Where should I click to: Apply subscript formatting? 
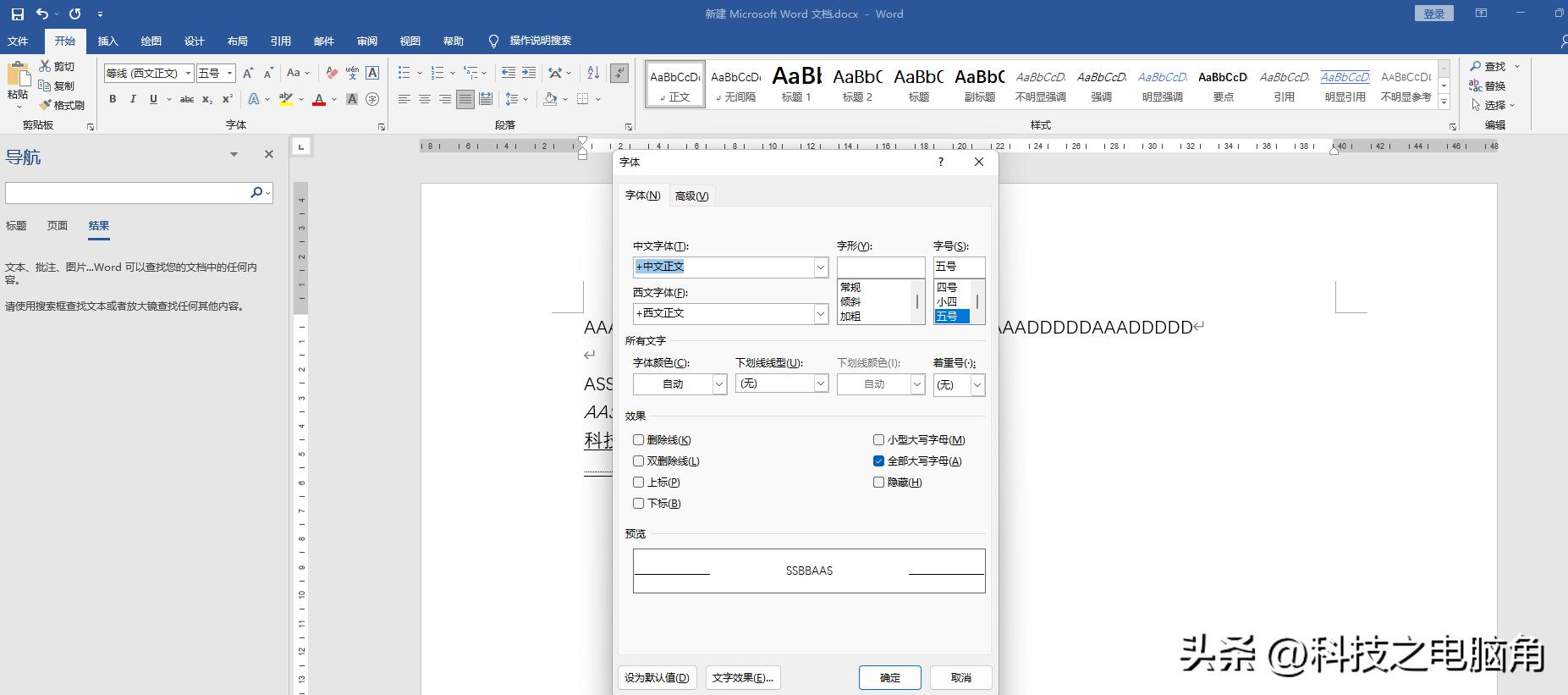point(207,99)
